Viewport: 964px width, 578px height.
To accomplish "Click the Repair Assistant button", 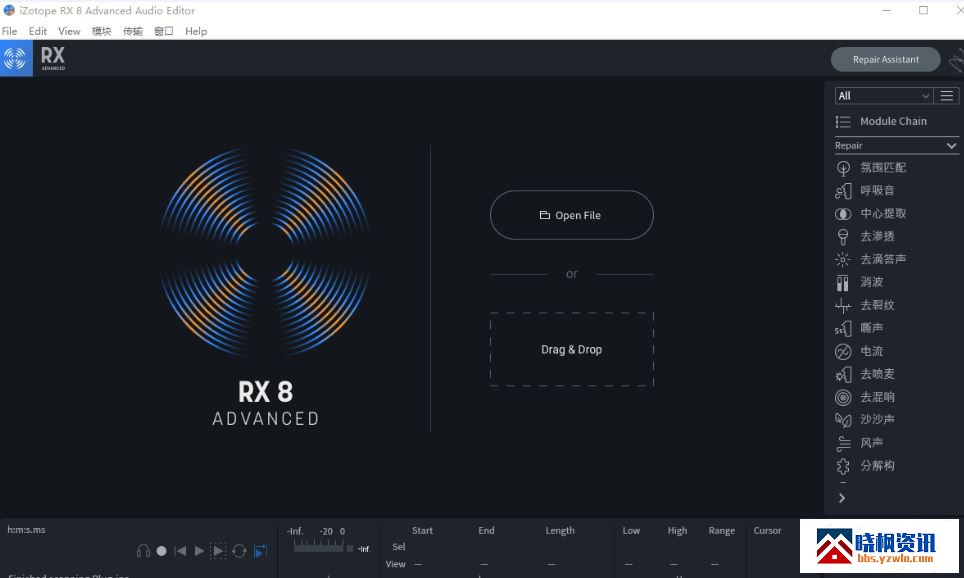I will coord(885,60).
